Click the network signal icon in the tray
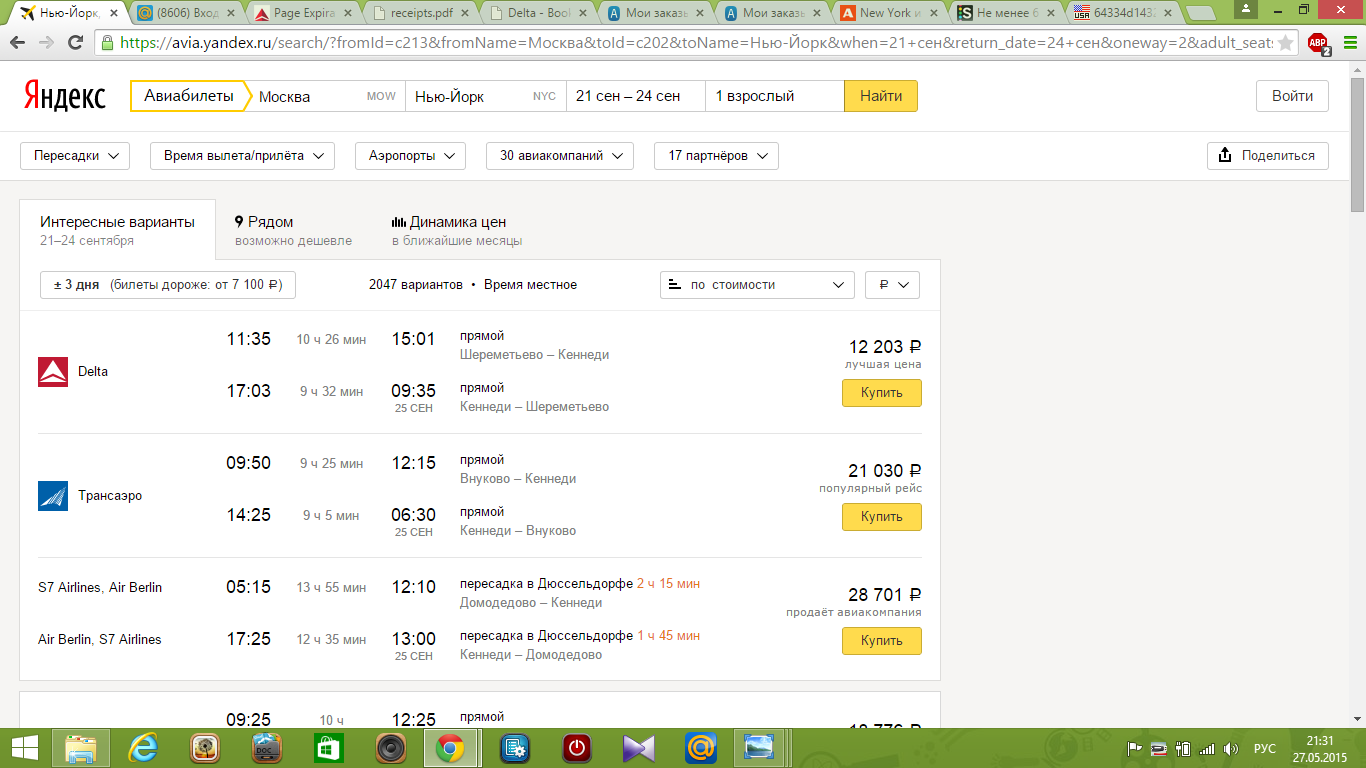The width and height of the screenshot is (1366, 768). tap(1208, 748)
